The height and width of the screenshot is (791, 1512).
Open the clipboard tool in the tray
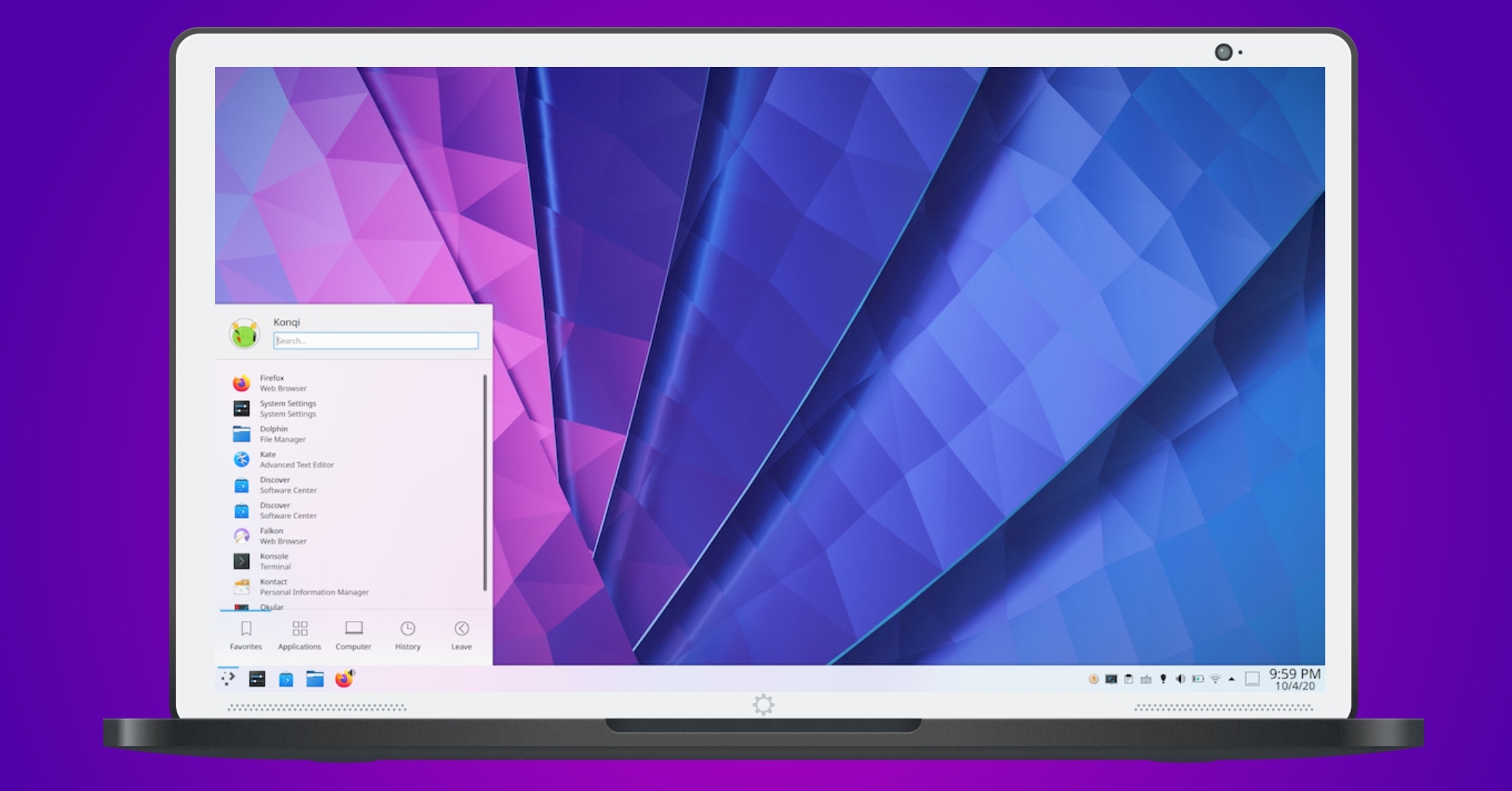click(1128, 678)
